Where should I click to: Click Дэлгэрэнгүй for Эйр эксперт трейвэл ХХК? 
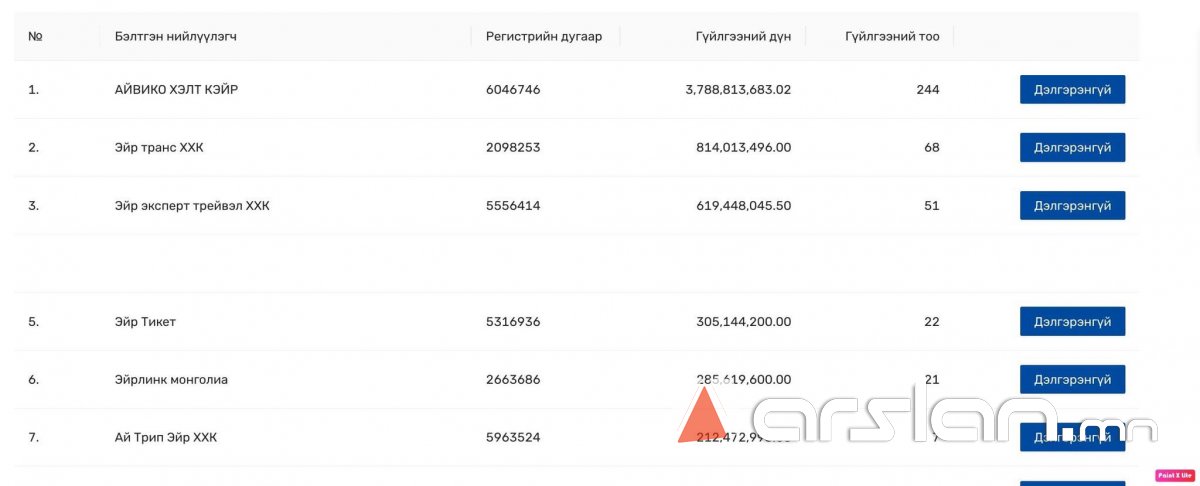click(x=1072, y=205)
